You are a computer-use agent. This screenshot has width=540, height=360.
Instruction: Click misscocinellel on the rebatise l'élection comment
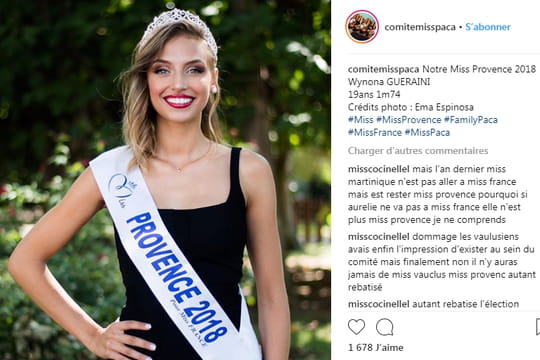379,304
